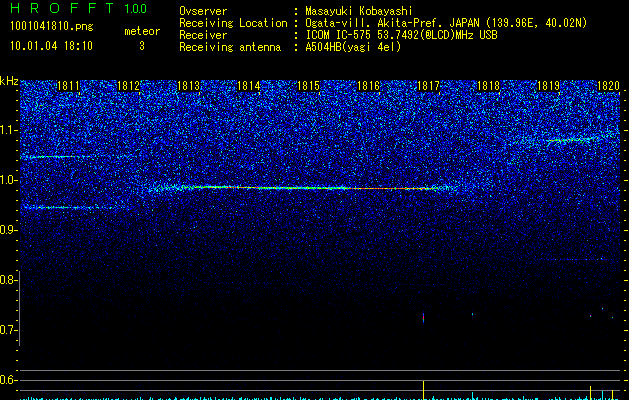Click the 0.8 kHz axis label
This screenshot has width=629, height=400.
pyautogui.click(x=9, y=280)
